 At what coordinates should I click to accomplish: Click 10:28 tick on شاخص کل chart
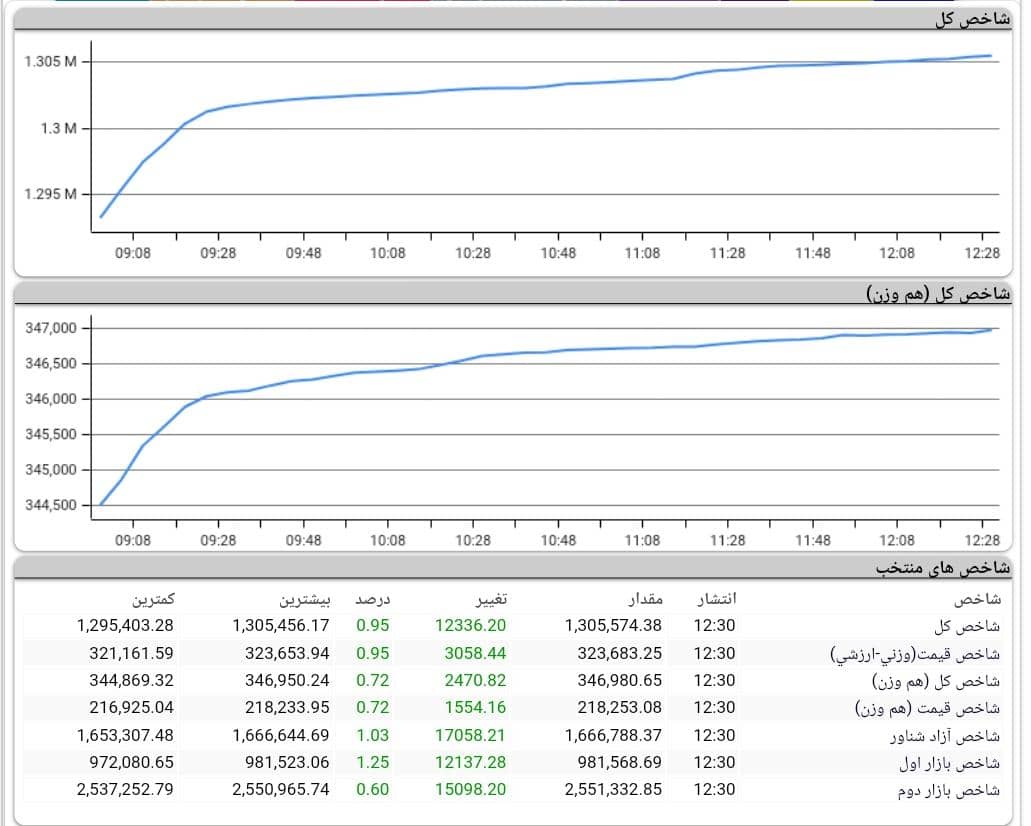[473, 253]
